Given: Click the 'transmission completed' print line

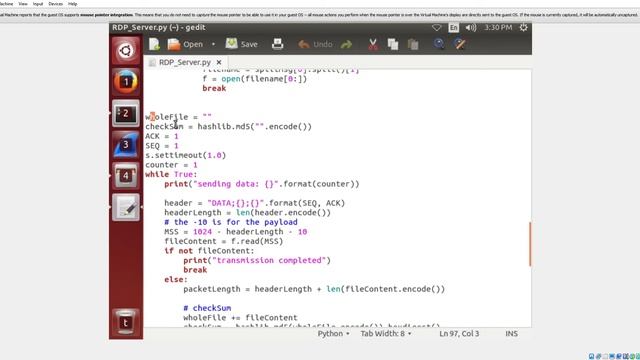Looking at the screenshot, I should (257, 260).
